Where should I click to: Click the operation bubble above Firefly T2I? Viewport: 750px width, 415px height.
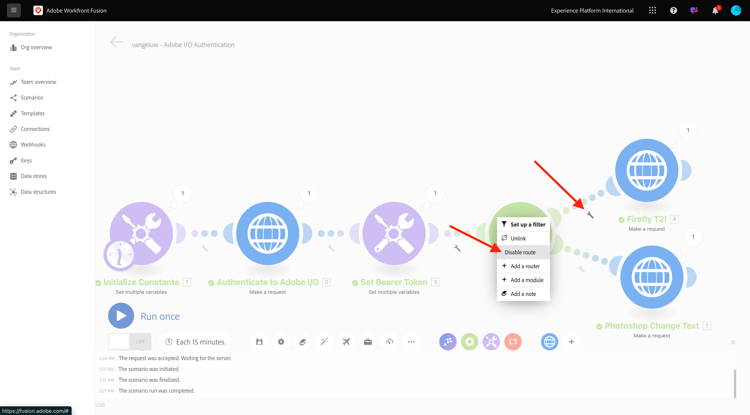(688, 130)
